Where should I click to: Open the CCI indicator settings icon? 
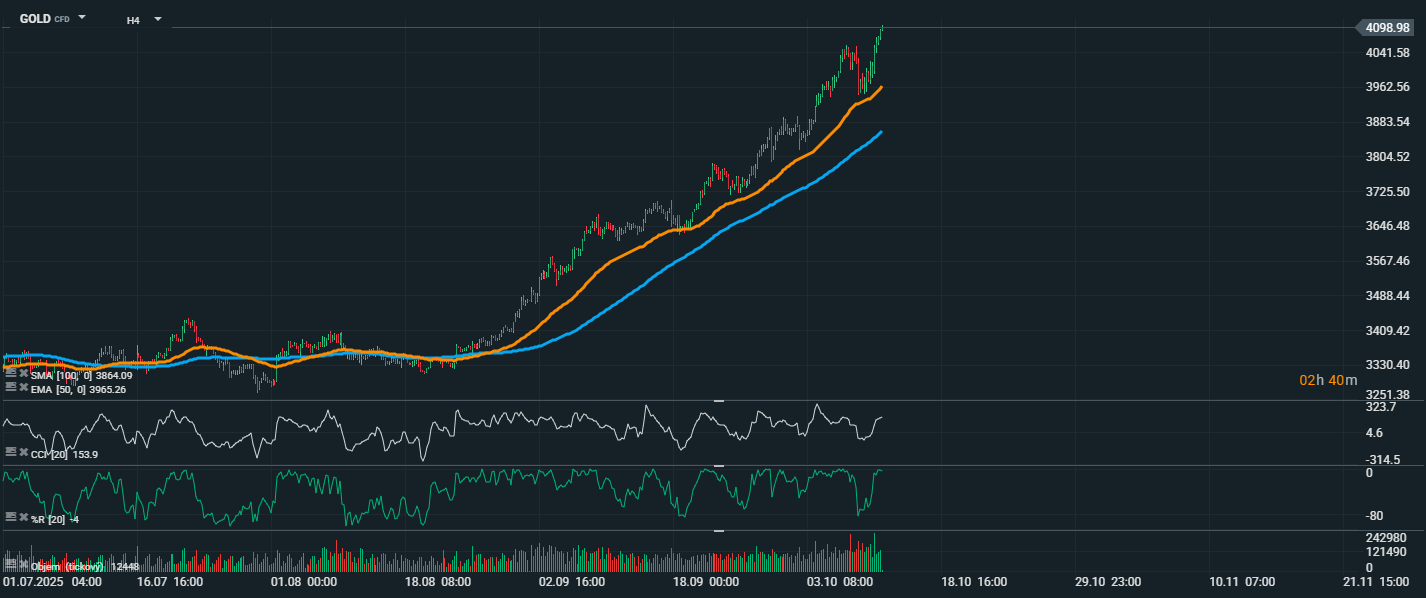(x=10, y=453)
